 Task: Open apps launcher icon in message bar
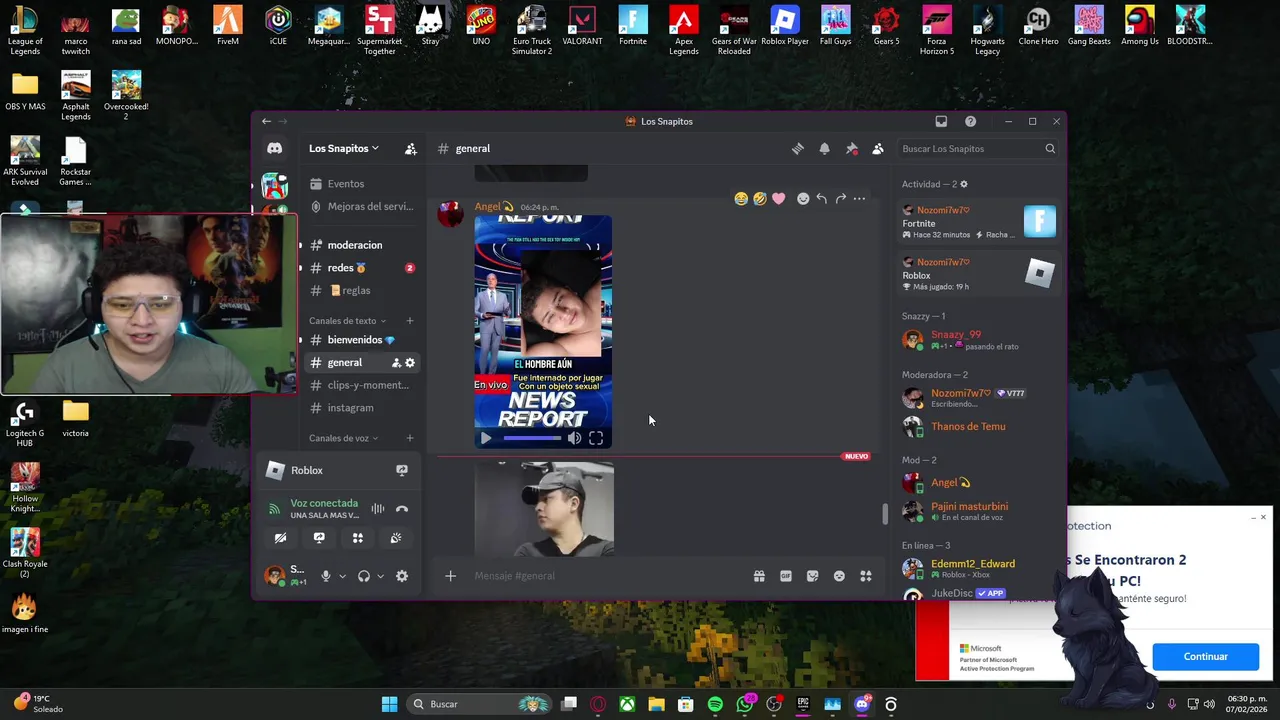(x=866, y=576)
